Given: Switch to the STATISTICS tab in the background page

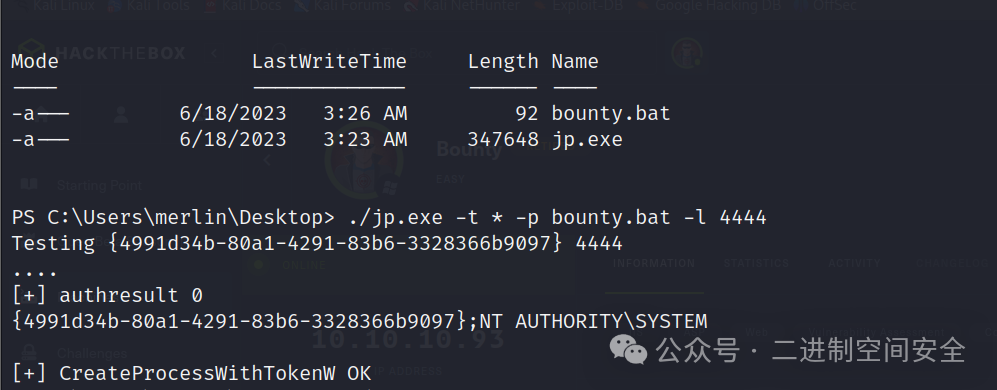Looking at the screenshot, I should [x=756, y=263].
